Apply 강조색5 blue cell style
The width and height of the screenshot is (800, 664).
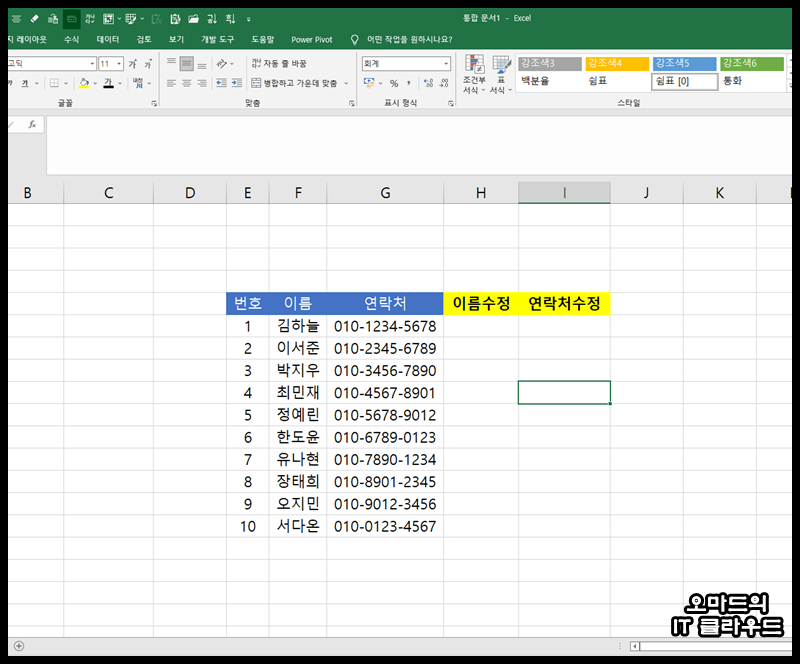[x=684, y=63]
